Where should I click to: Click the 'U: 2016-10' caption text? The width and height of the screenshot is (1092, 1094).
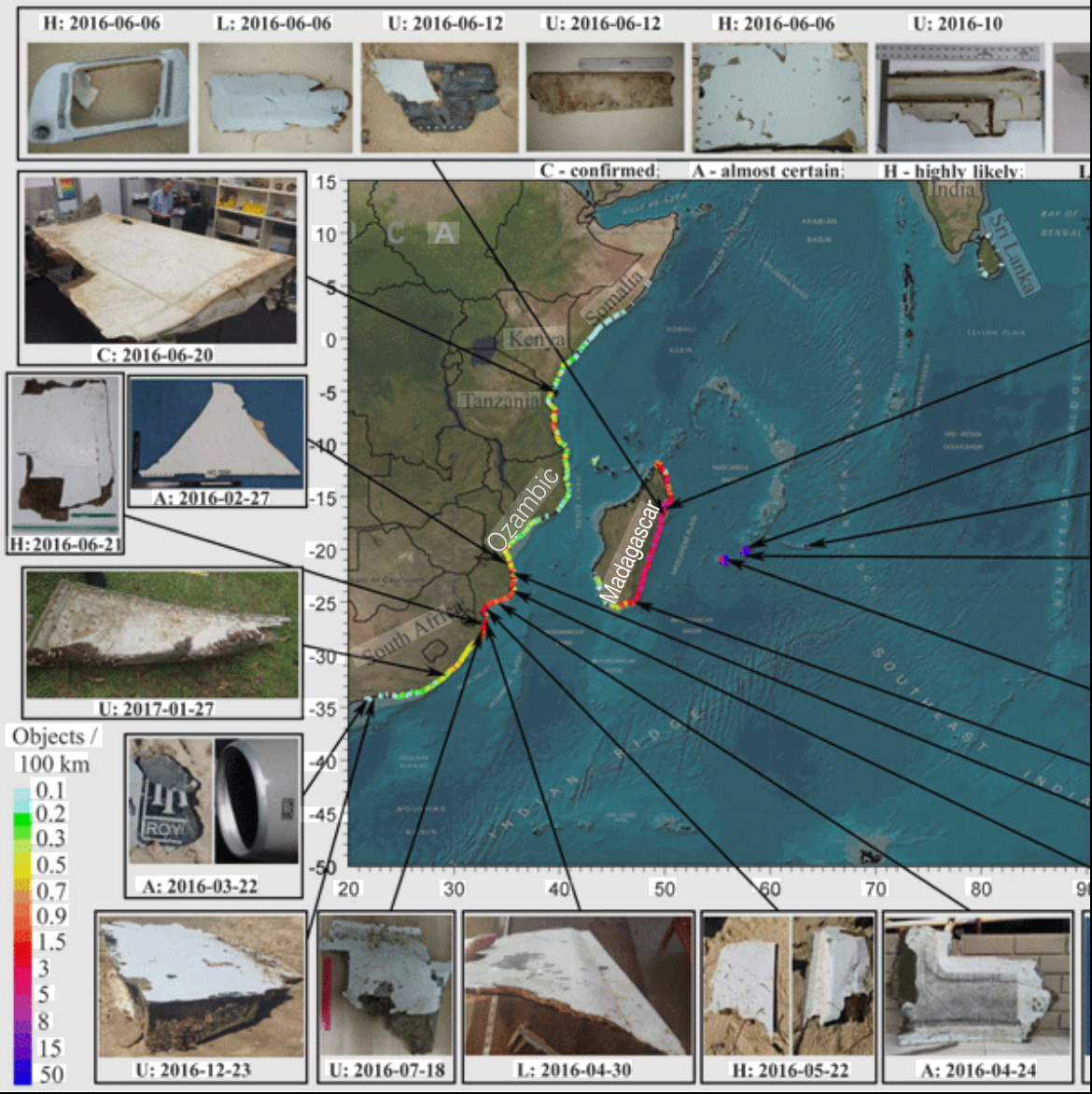click(x=958, y=23)
